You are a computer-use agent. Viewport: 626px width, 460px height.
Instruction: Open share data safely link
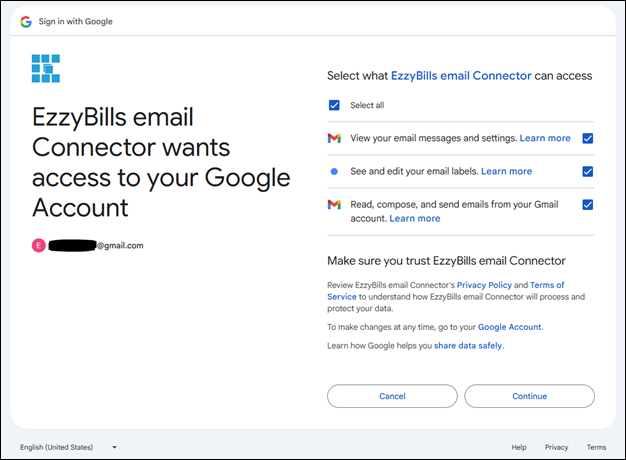[x=468, y=346]
